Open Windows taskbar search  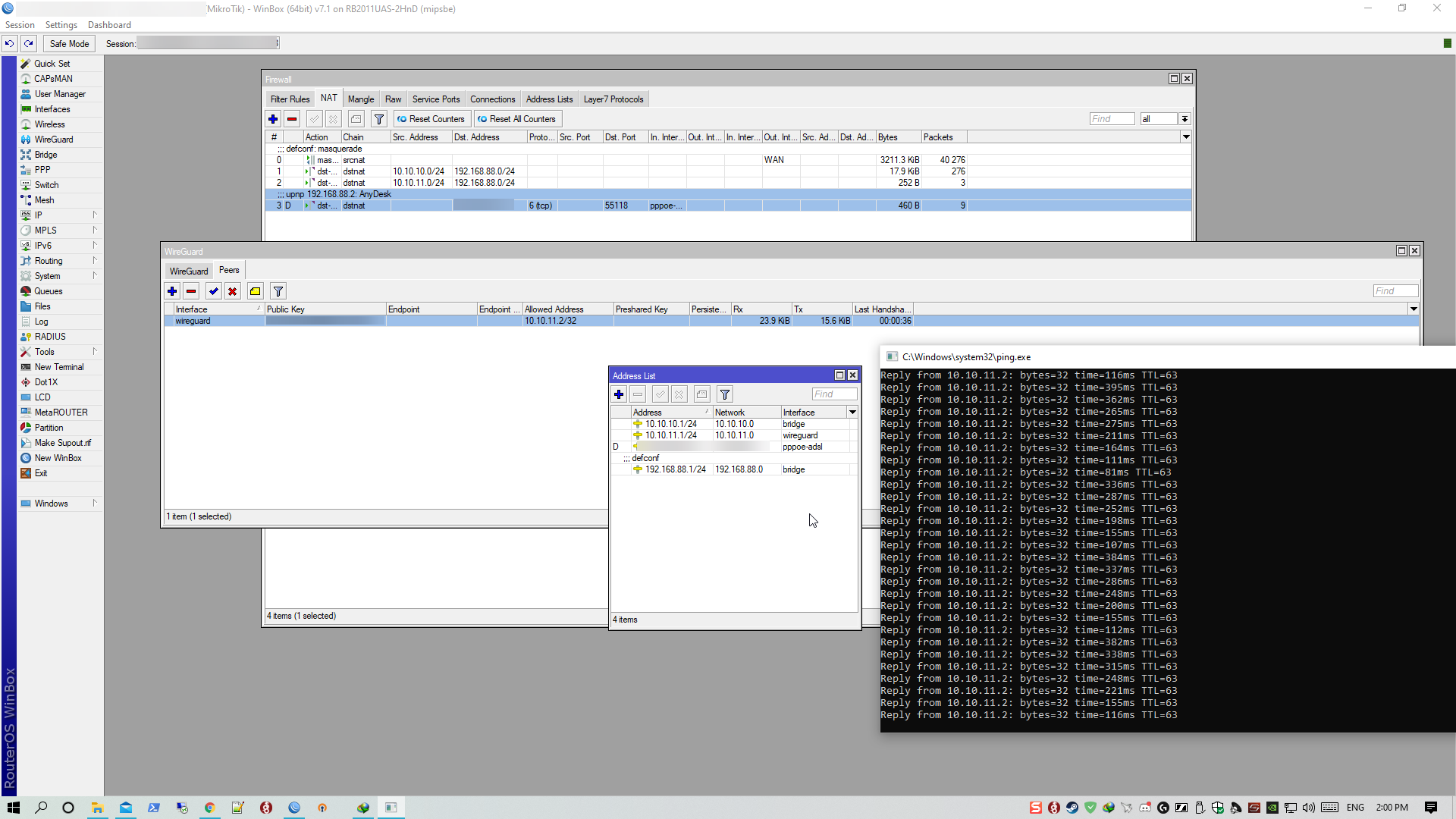coord(41,808)
